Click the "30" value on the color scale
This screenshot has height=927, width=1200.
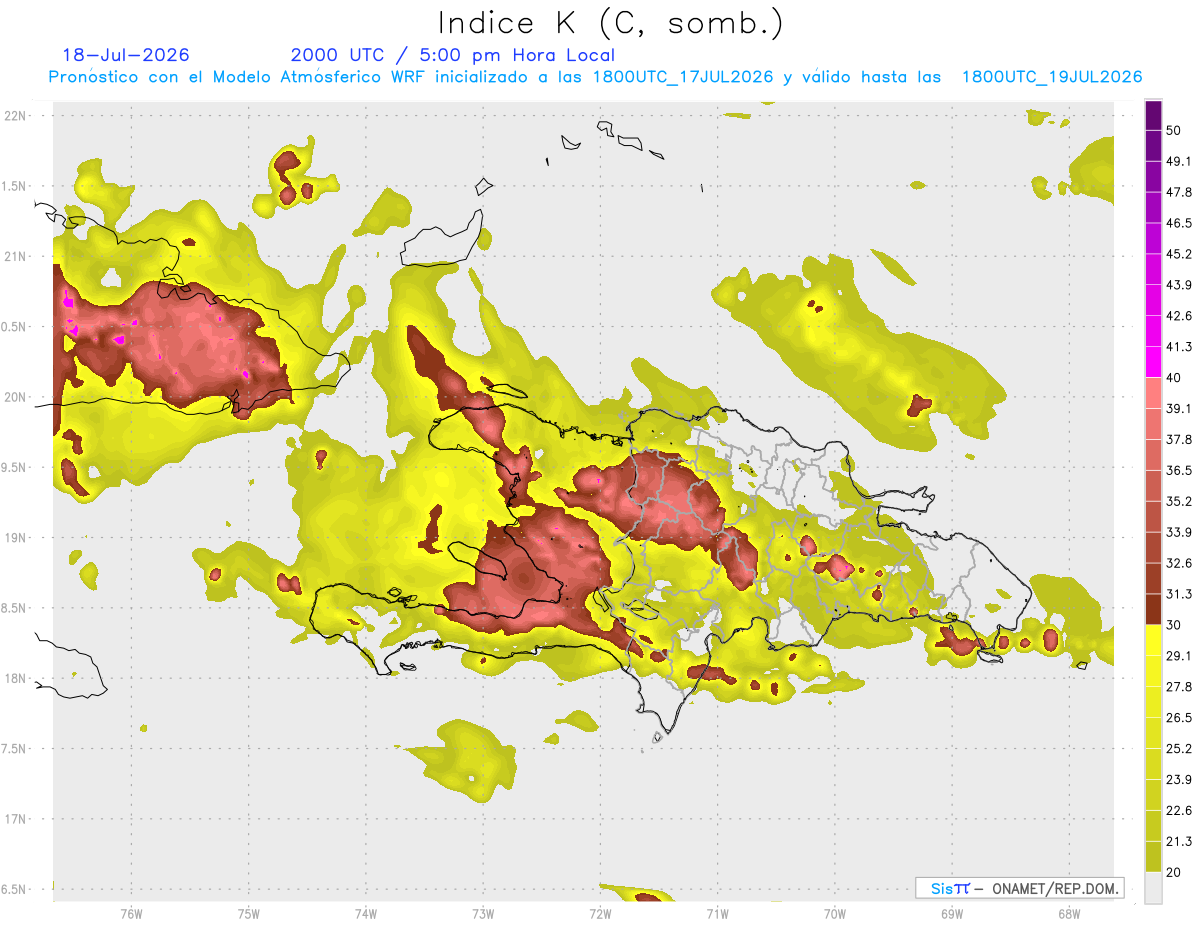point(1175,625)
